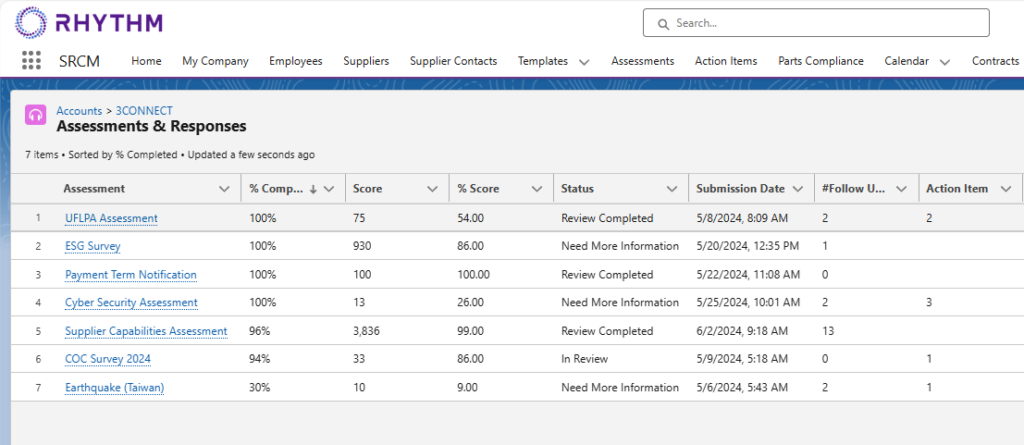Switch to the Parts Compliance tab
Screen dimensions: 1024x445
tap(820, 61)
